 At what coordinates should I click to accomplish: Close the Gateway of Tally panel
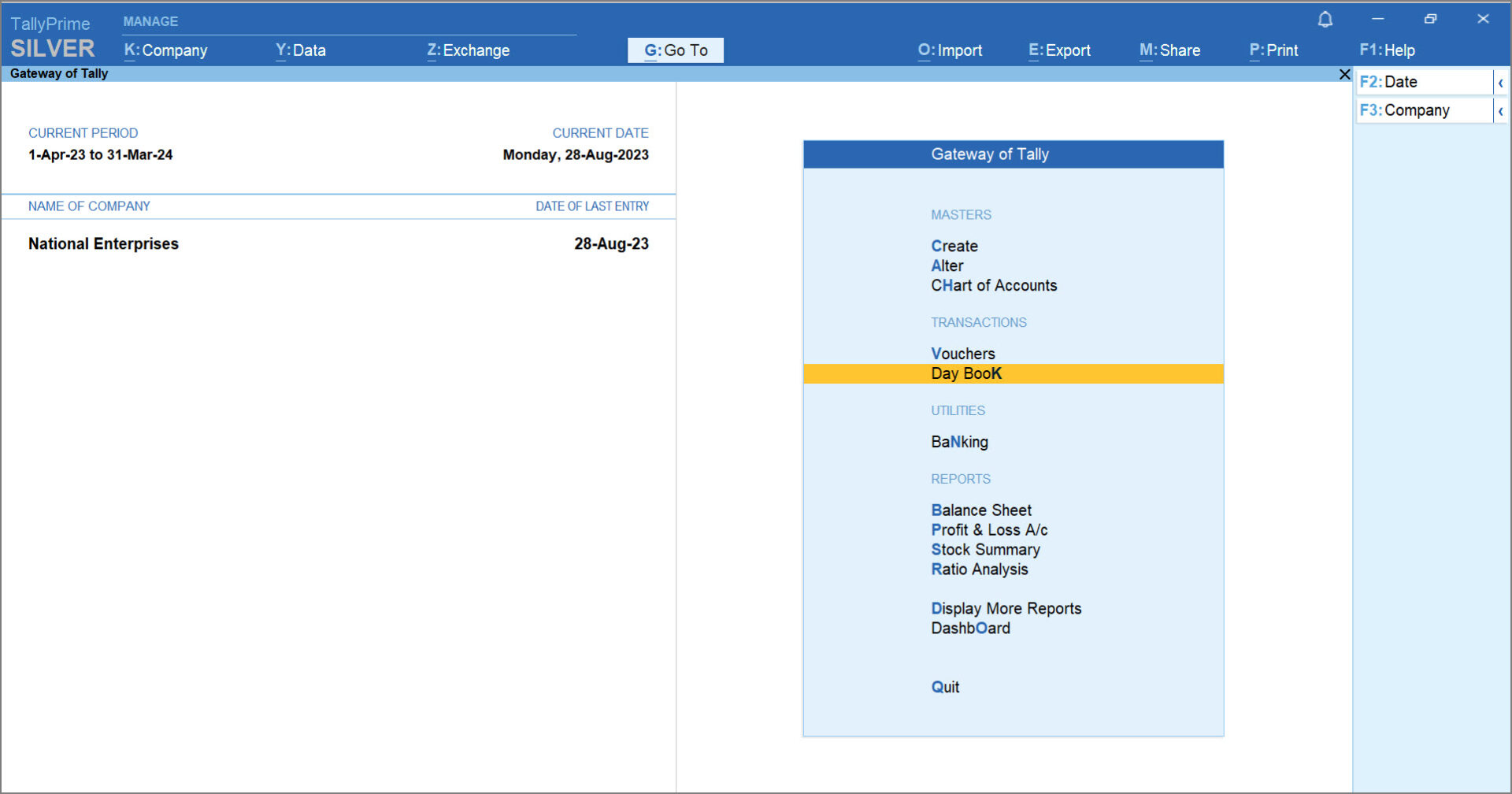pos(1344,74)
